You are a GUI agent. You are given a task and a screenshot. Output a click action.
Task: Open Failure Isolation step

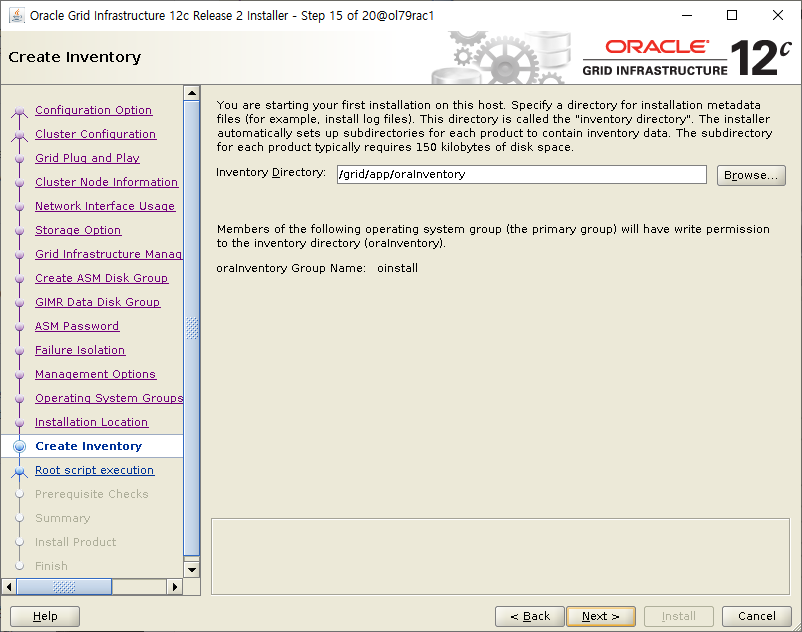click(x=80, y=350)
